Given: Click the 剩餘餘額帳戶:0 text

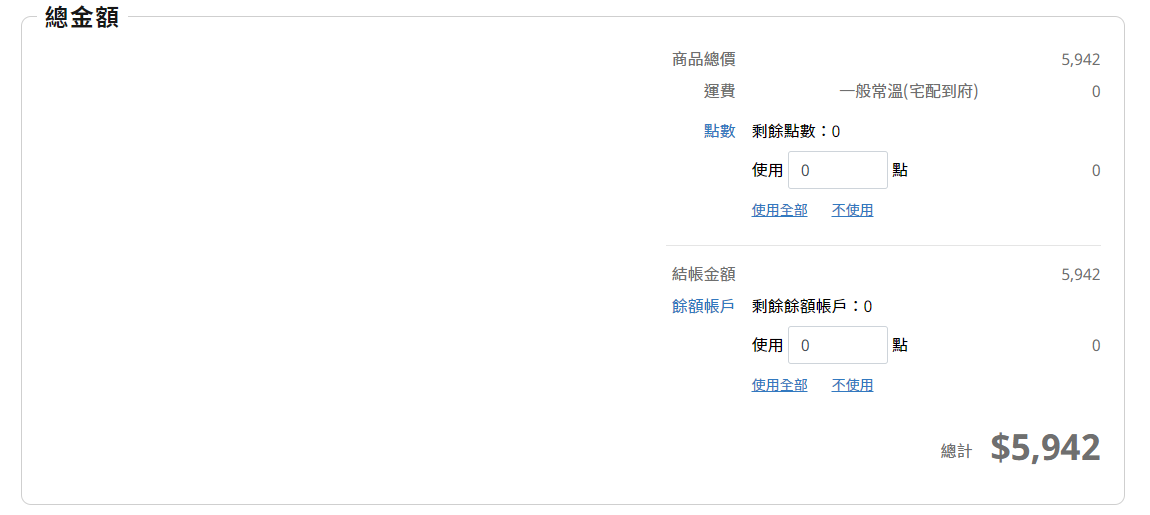Looking at the screenshot, I should pos(811,306).
